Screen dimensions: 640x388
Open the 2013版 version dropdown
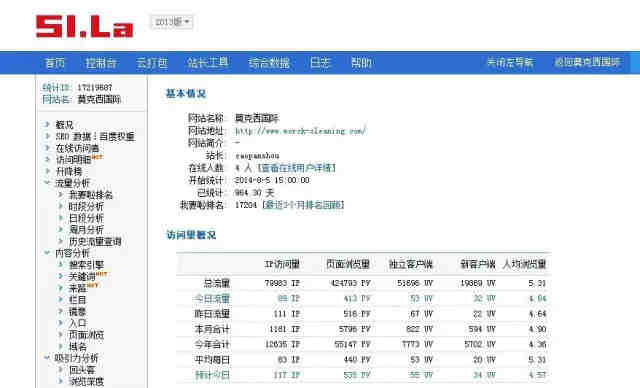(x=171, y=22)
